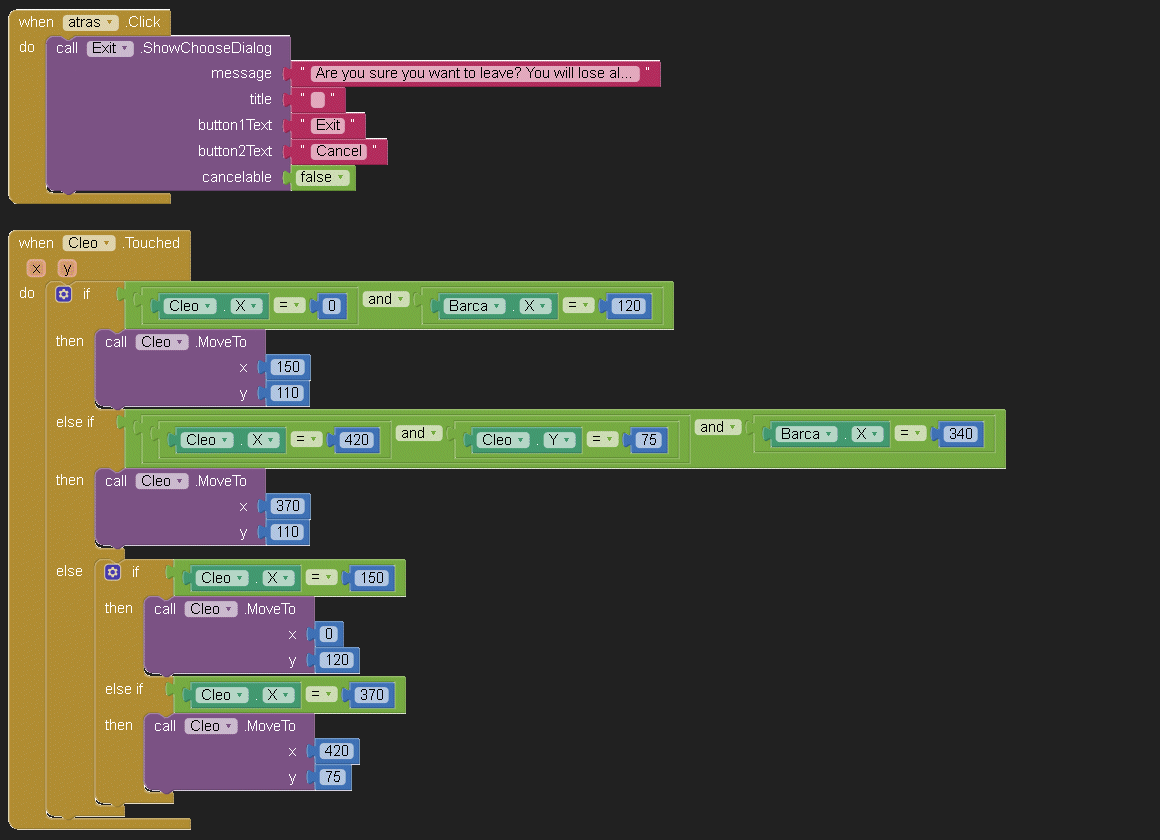Open the '=' comparison dropdown before 370
The height and width of the screenshot is (840, 1160).
[x=320, y=695]
